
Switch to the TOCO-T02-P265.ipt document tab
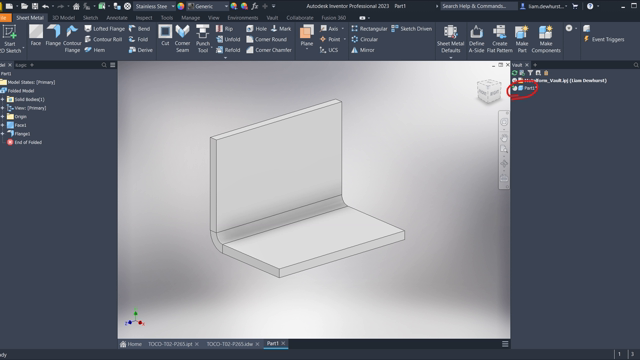pyautogui.click(x=170, y=344)
